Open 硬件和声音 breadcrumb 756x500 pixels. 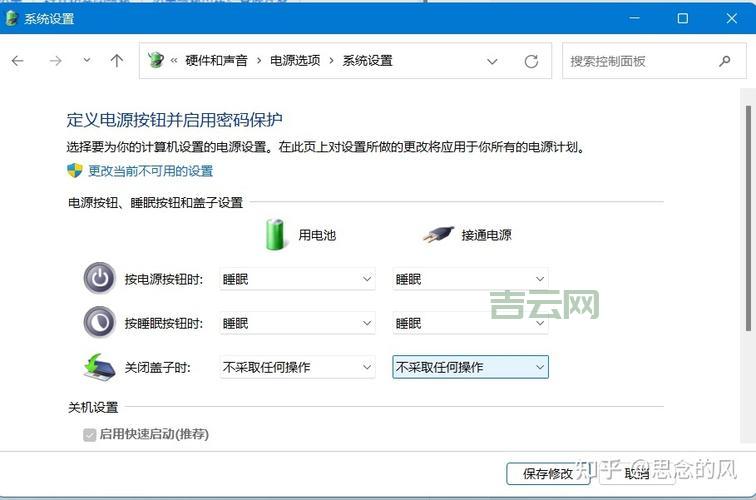click(x=216, y=61)
